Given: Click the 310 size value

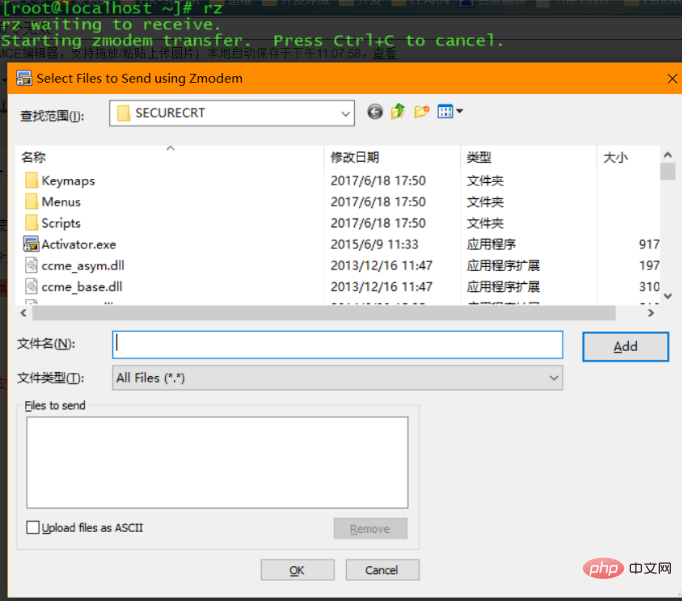Looking at the screenshot, I should (x=649, y=287).
